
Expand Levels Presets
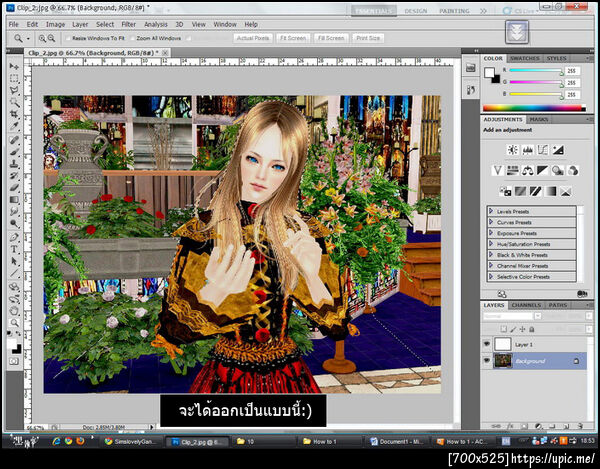click(491, 211)
